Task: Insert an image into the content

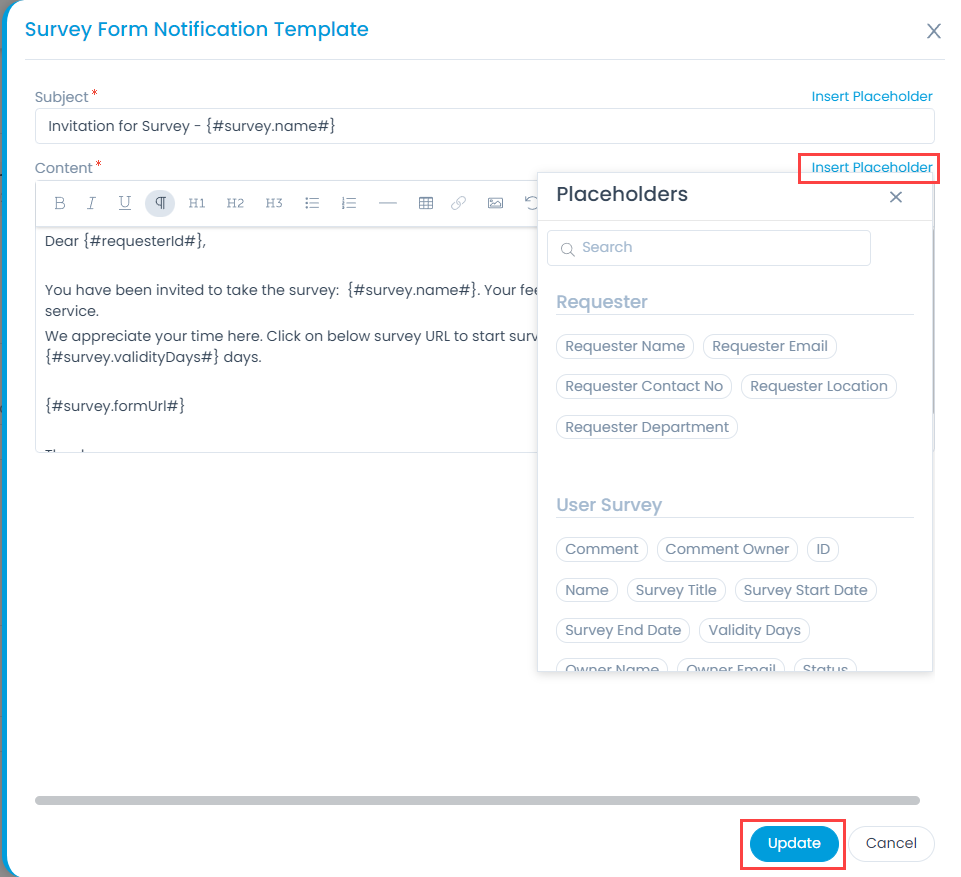Action: (495, 203)
